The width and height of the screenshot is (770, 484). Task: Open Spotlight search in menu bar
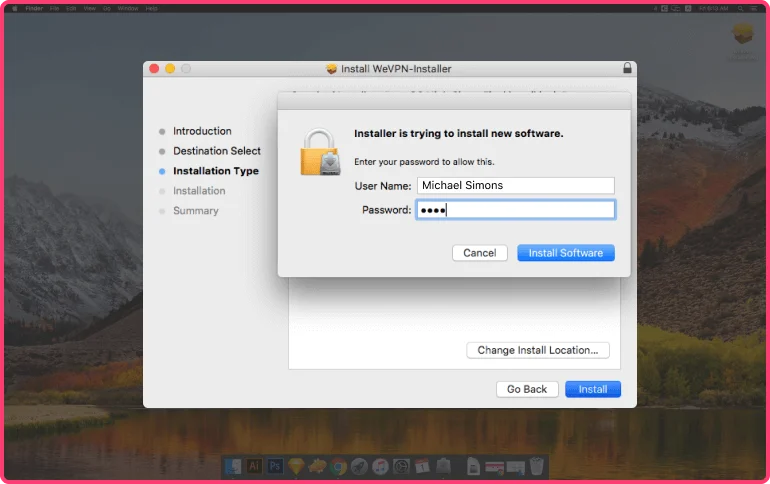[740, 8]
